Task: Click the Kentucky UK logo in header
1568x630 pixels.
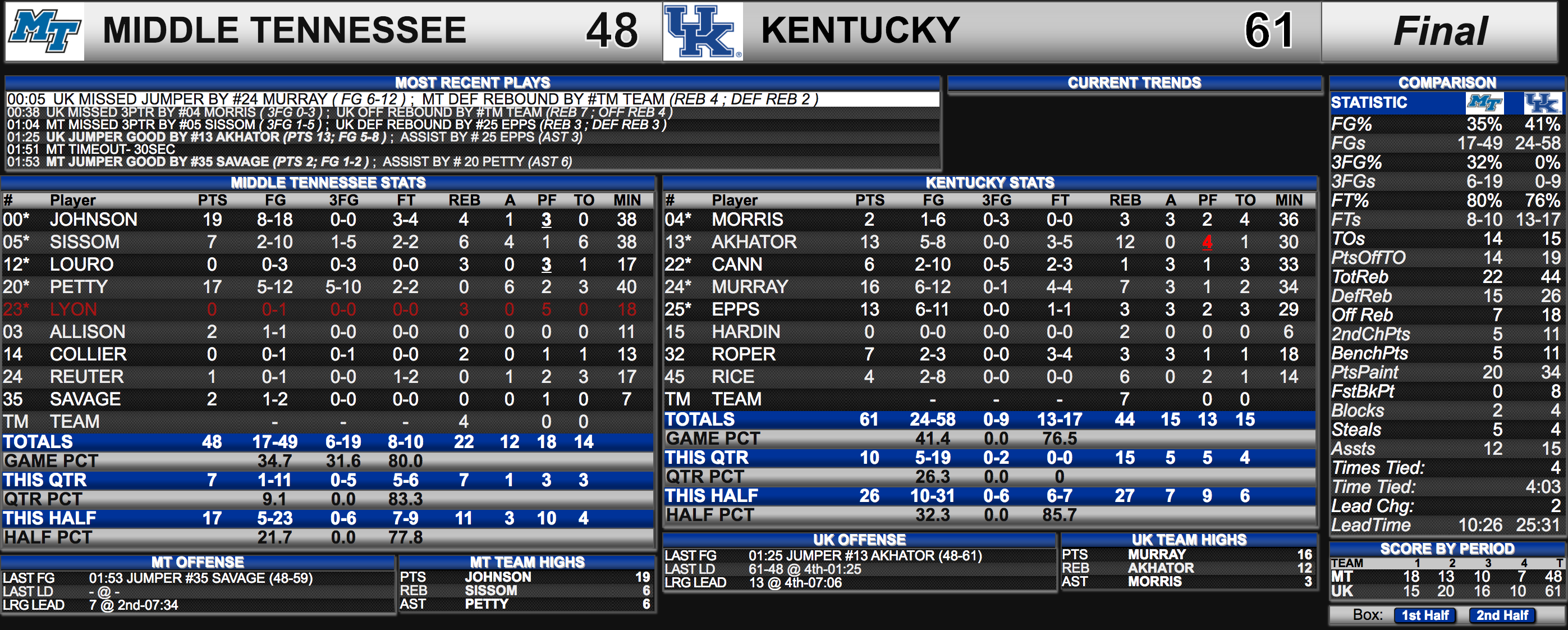Action: point(703,31)
